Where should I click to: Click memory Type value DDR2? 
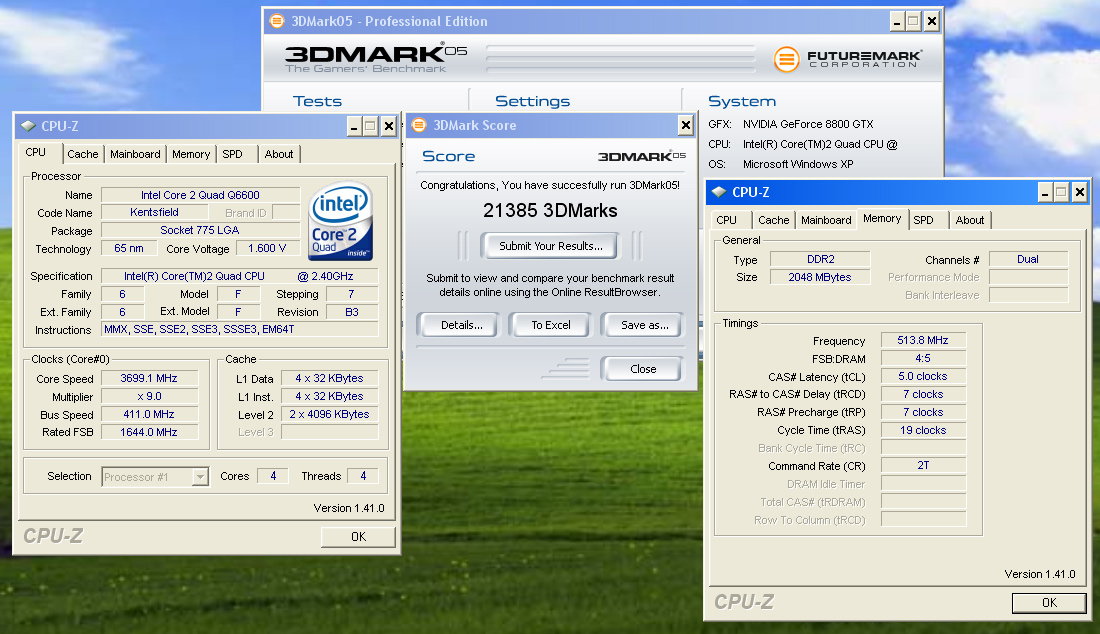(x=820, y=259)
